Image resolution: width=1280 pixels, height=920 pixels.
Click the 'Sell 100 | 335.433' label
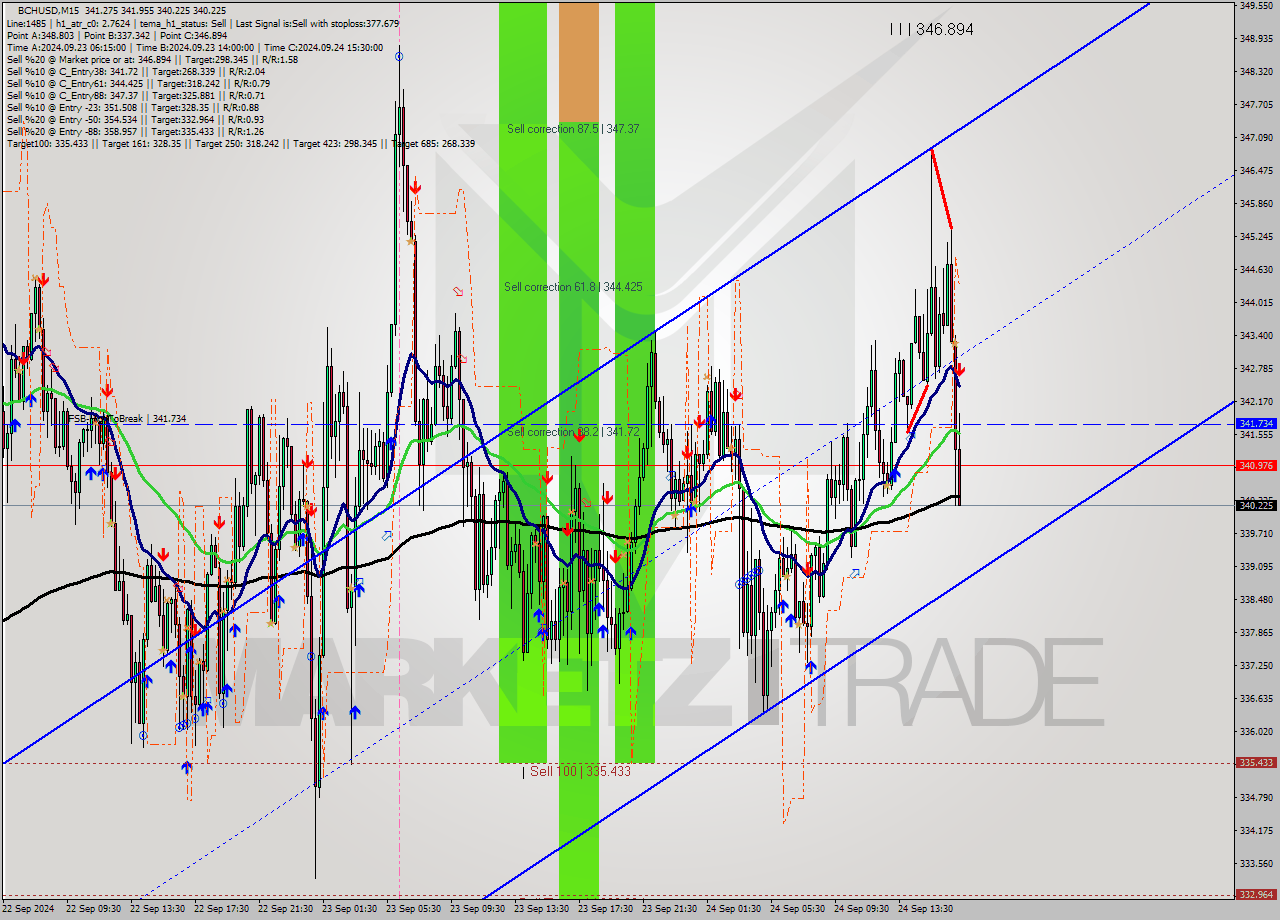coord(577,771)
